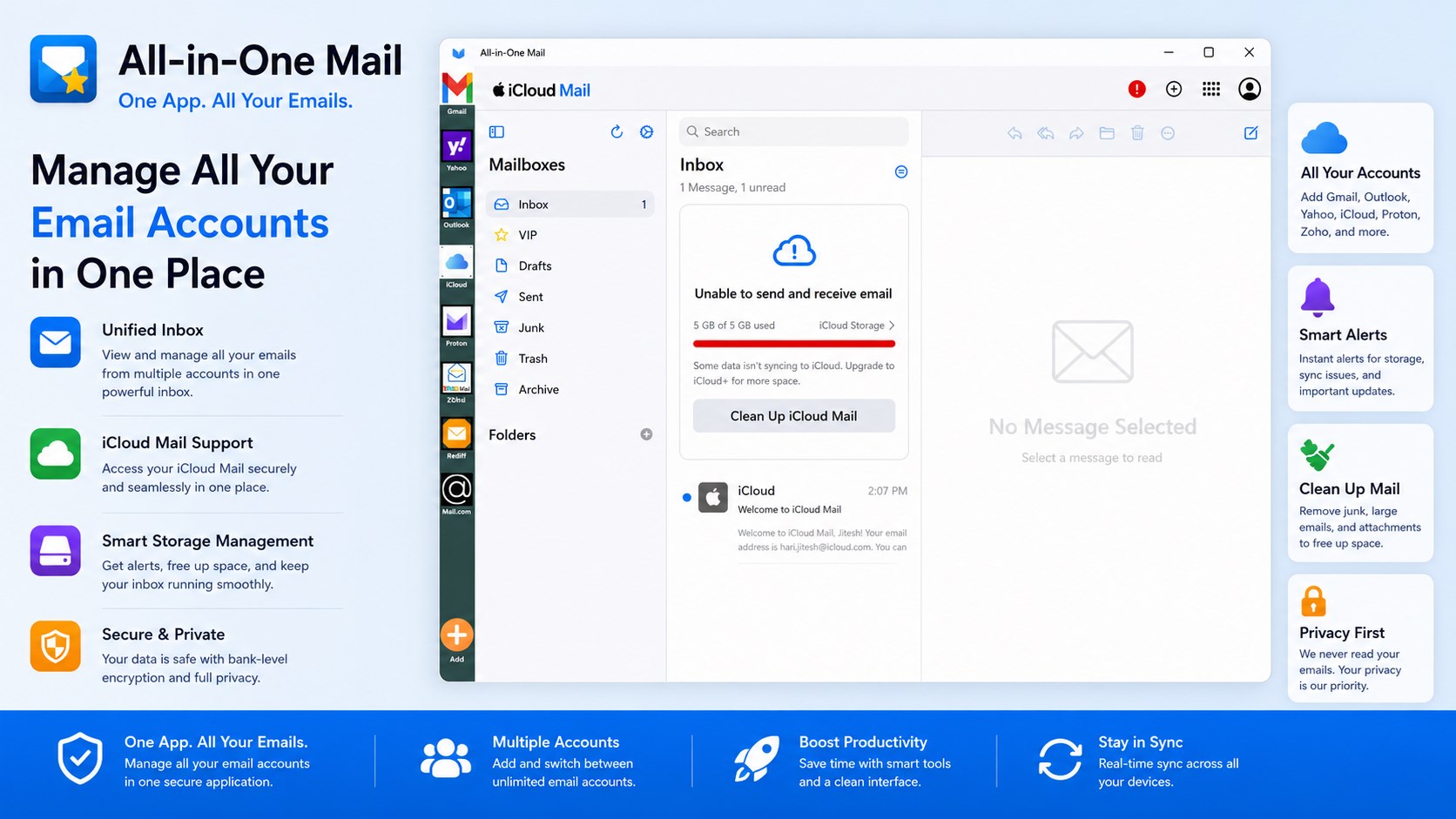
Task: Open the Archive mailbox
Action: pyautogui.click(x=570, y=390)
